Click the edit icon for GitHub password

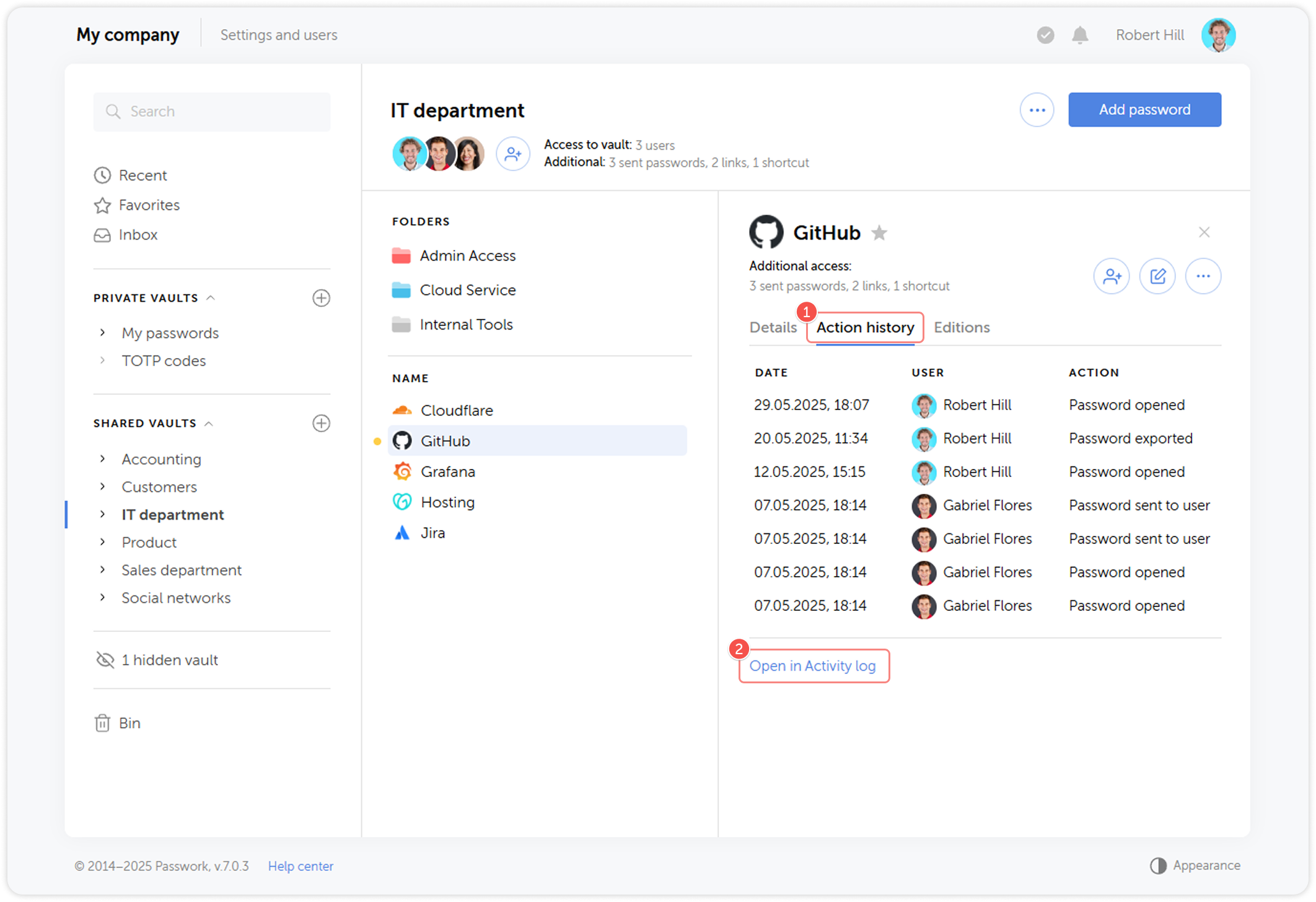(1157, 276)
